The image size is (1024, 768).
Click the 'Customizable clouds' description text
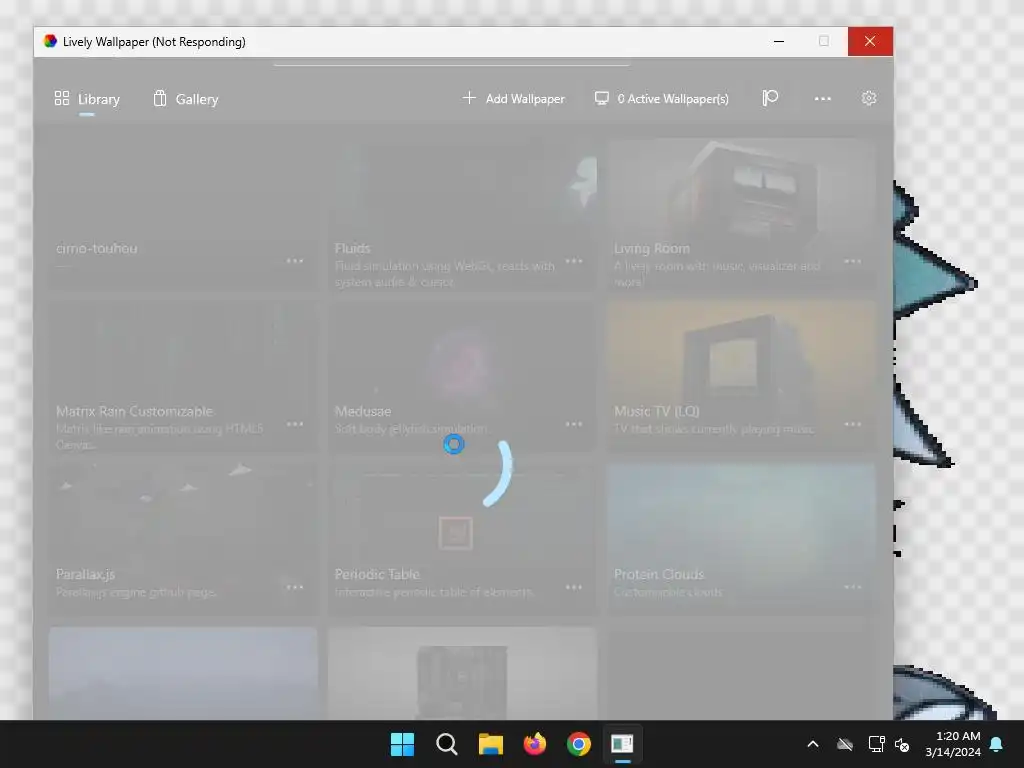click(667, 592)
